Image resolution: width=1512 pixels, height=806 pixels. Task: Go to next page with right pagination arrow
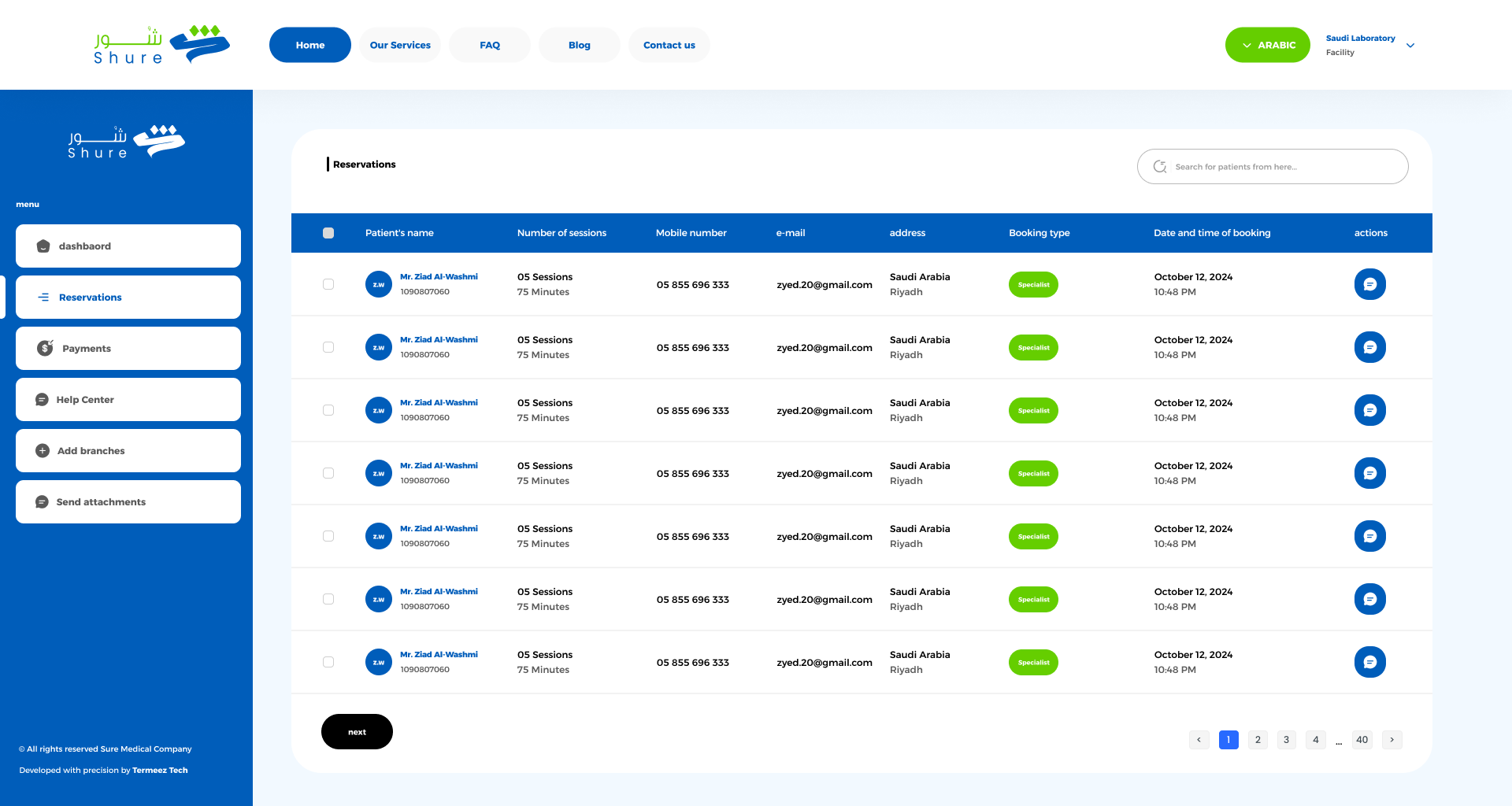[1392, 740]
